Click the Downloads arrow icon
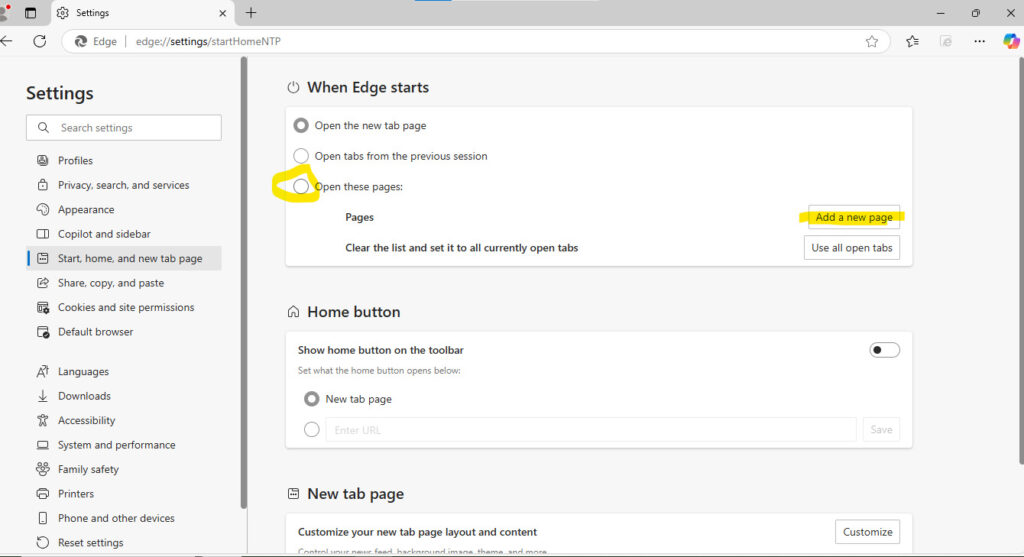This screenshot has height=557, width=1024. coord(42,396)
